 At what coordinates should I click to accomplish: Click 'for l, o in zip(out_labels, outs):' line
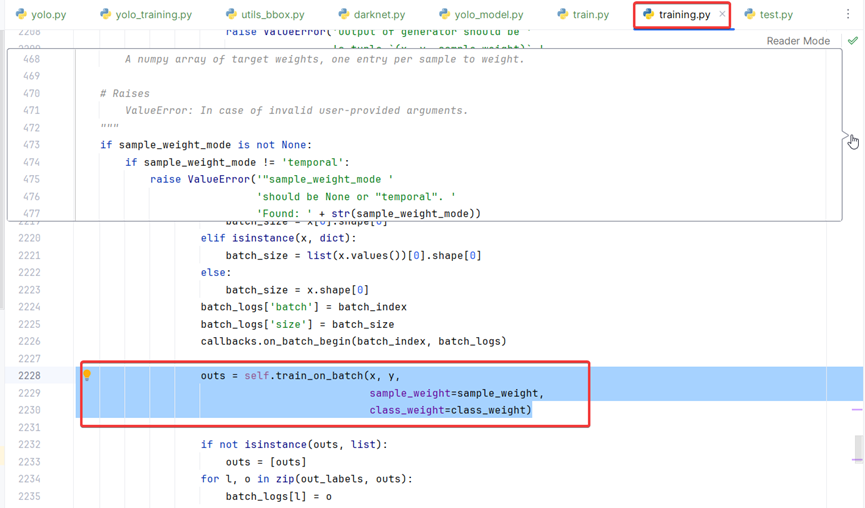coord(306,479)
